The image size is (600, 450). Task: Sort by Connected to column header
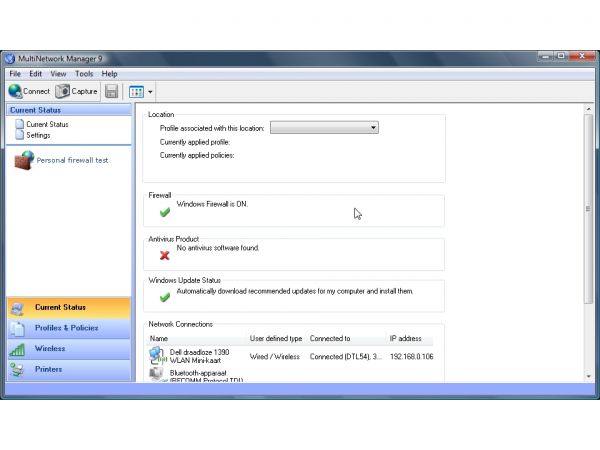[346, 339]
